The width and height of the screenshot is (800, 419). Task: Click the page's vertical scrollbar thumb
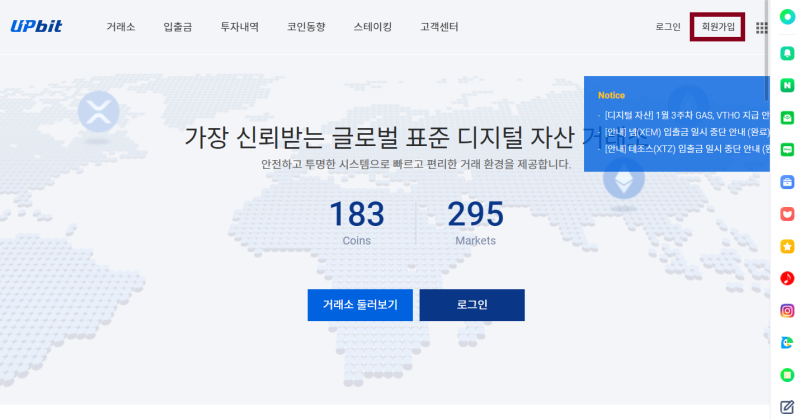pos(766,50)
